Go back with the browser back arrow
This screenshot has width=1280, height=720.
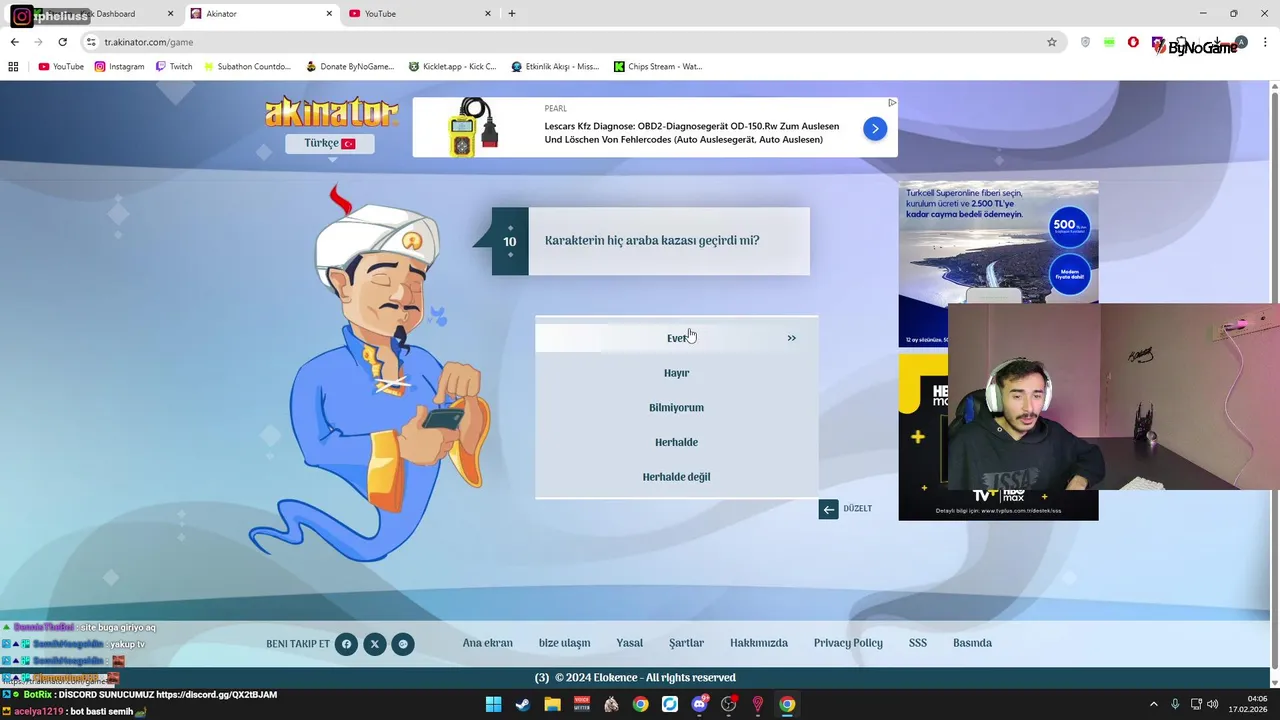[14, 42]
